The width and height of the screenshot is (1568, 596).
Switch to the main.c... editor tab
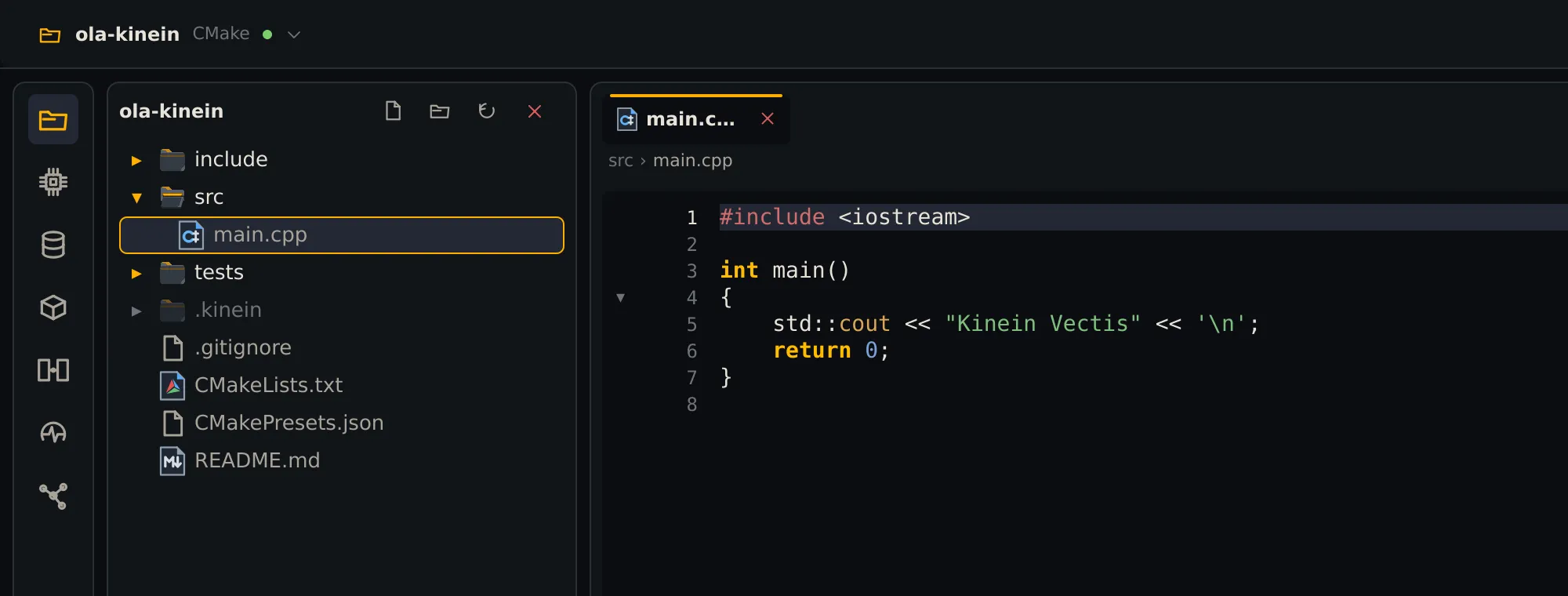tap(696, 119)
